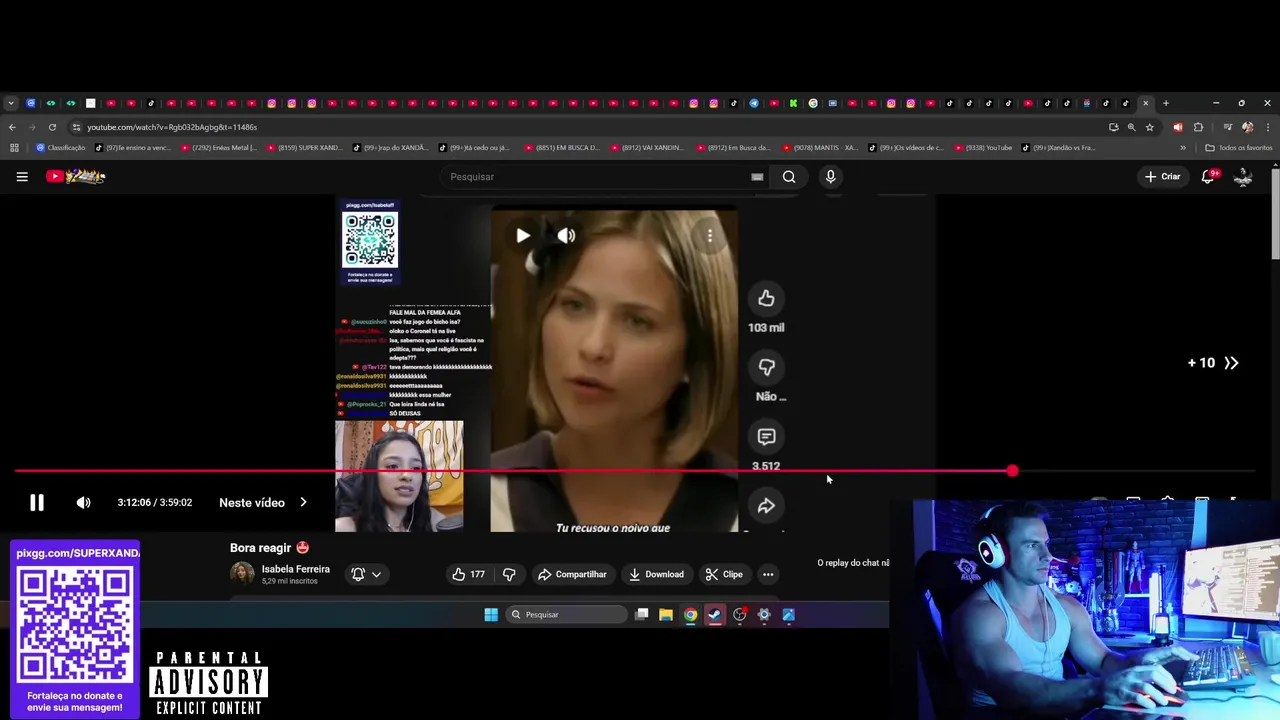Screen dimensions: 1280x720
Task: Open the '(8851) EM BUSCA D...' bookmark
Action: [x=561, y=148]
